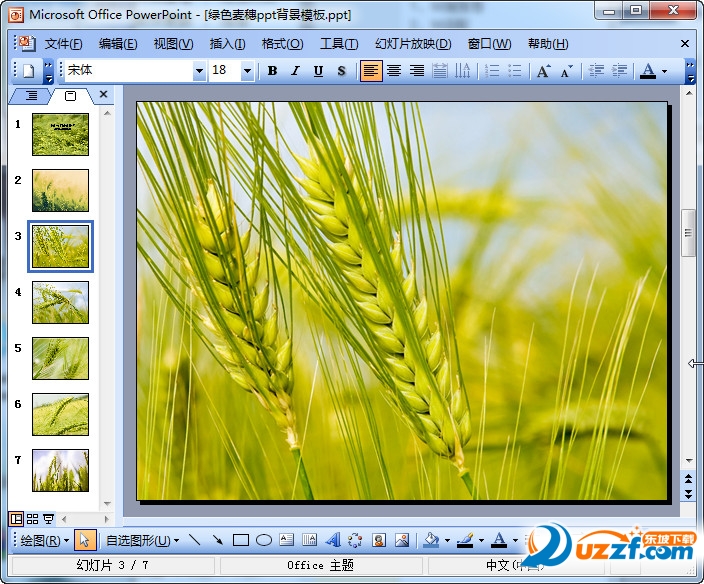Select slide 2 thumbnail

[61, 190]
